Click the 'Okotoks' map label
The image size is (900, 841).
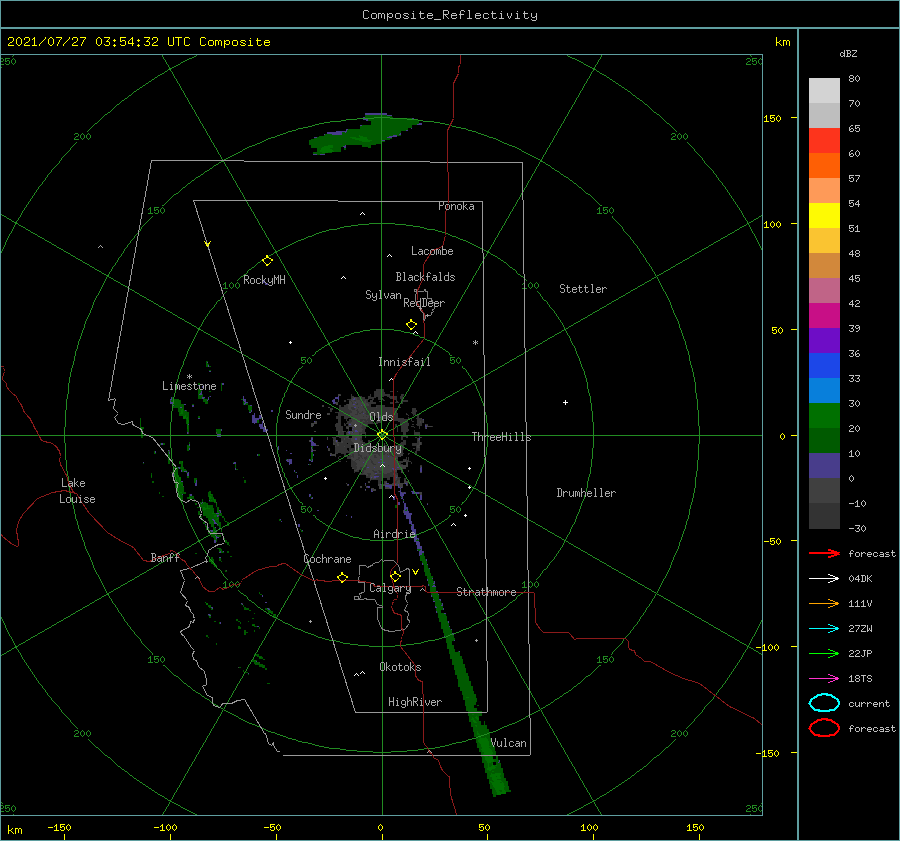400,666
